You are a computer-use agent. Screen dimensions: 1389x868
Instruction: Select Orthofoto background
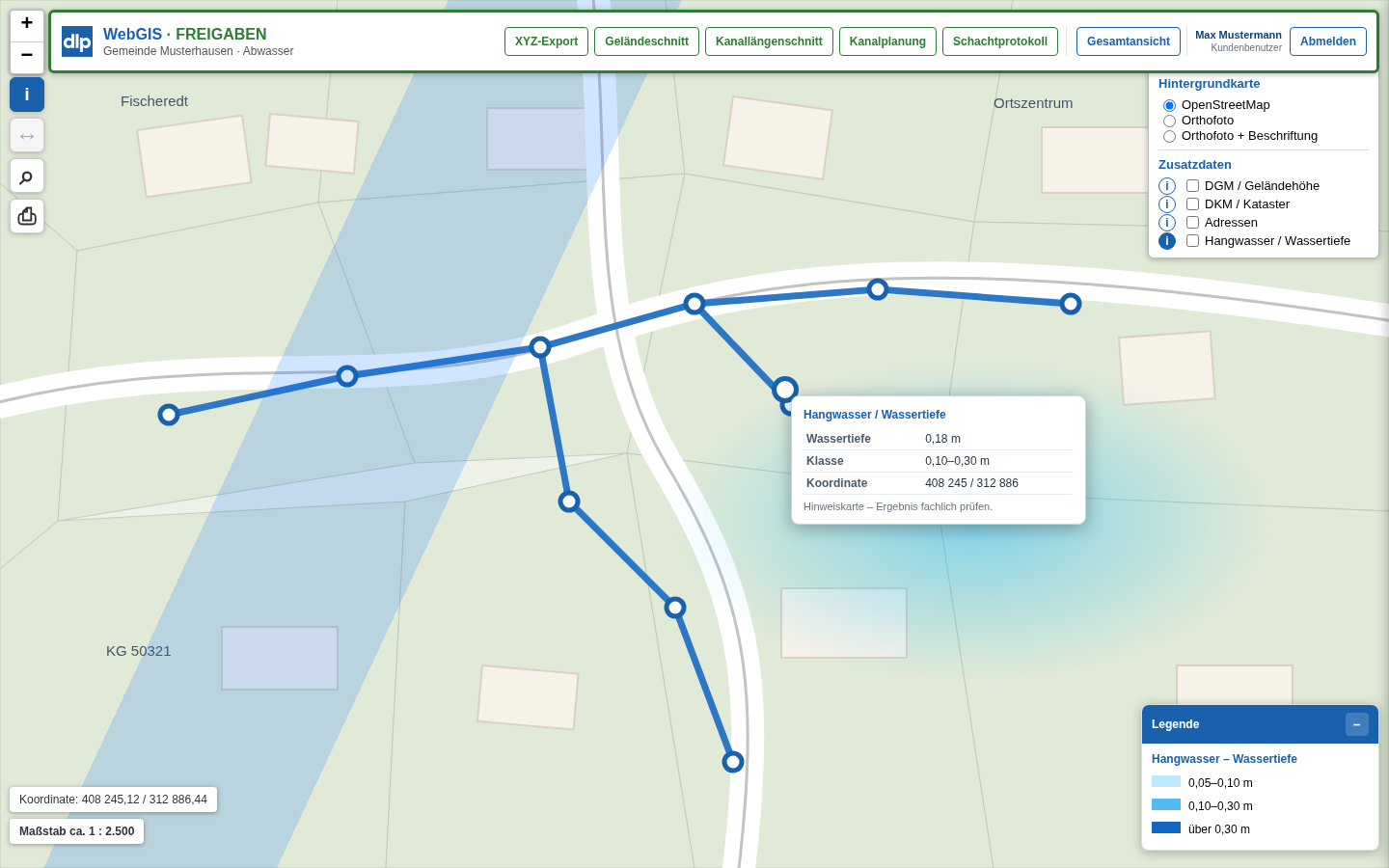[x=1169, y=121]
